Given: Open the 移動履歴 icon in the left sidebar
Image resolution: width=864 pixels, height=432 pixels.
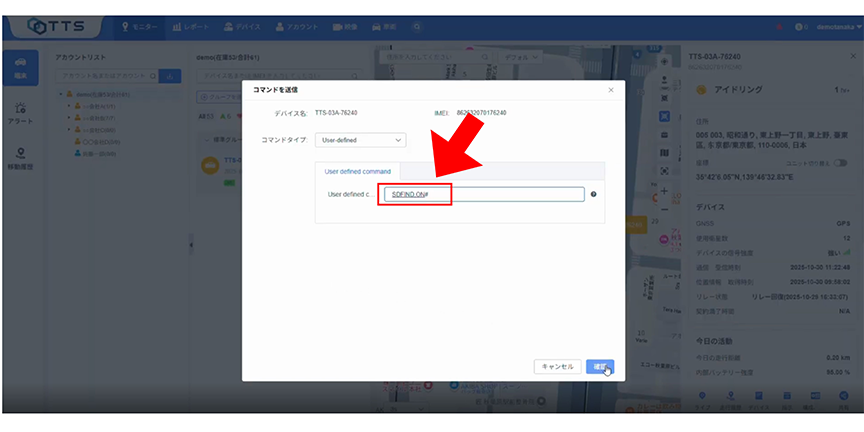Looking at the screenshot, I should [21, 157].
